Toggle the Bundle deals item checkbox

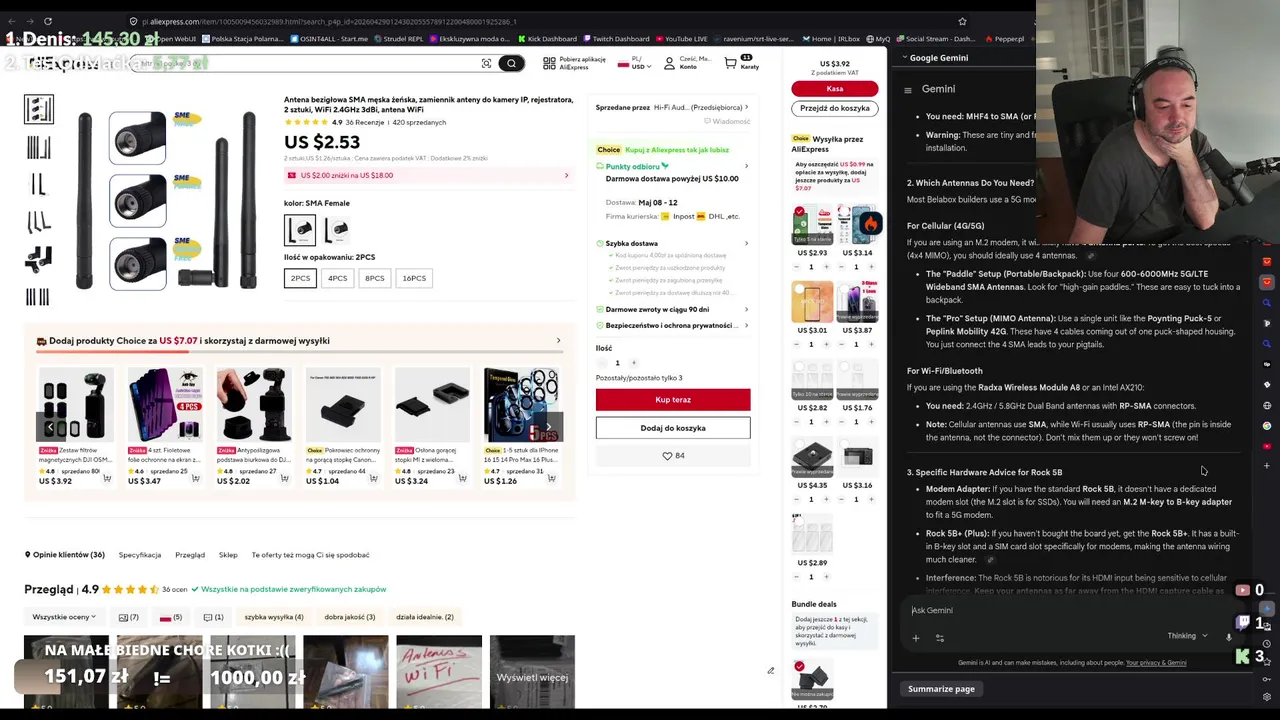[x=799, y=666]
